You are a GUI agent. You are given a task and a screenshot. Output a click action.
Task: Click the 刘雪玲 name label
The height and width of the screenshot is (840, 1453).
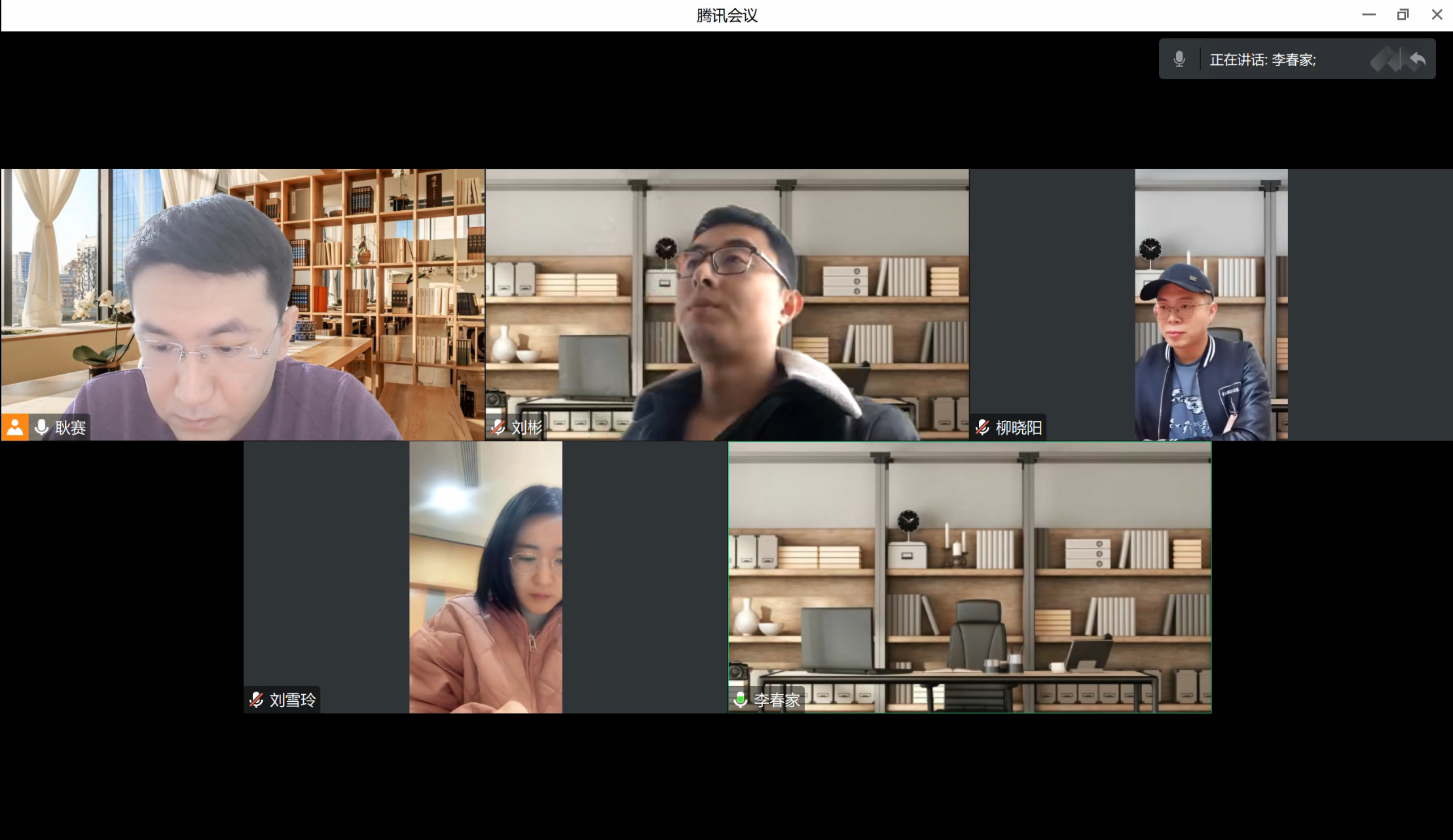tap(293, 700)
